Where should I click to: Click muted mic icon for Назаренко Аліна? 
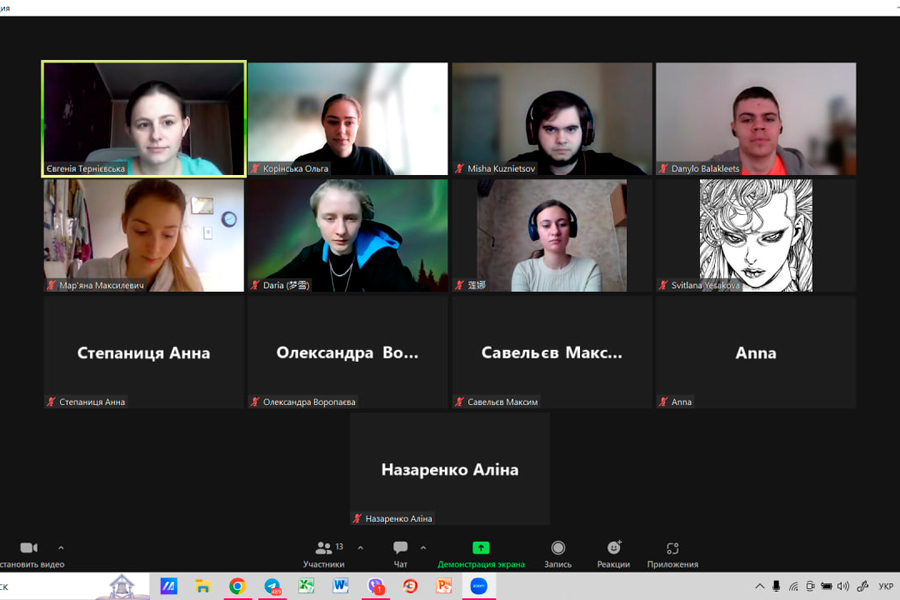[357, 518]
